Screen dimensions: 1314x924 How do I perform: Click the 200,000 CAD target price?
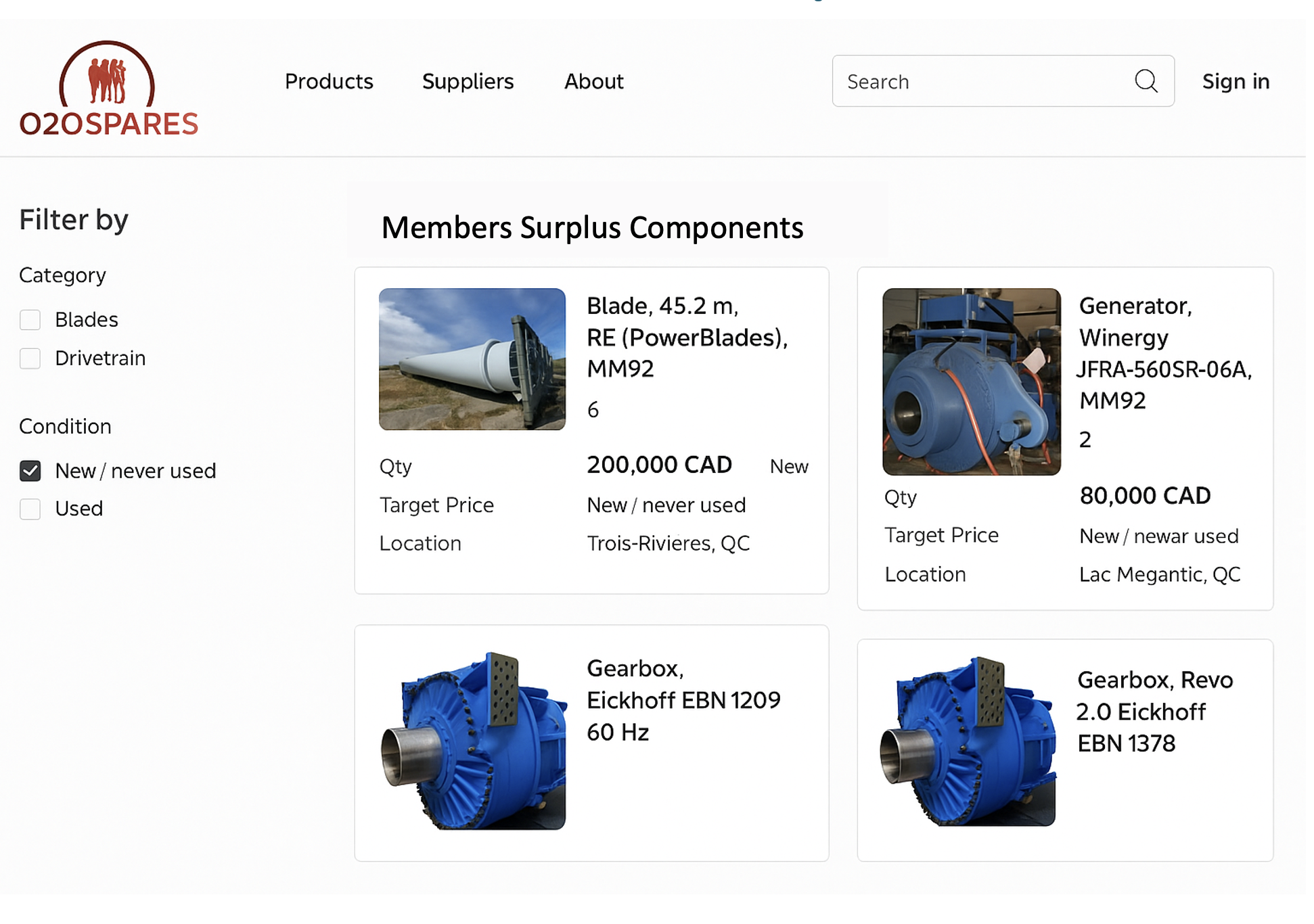(659, 465)
